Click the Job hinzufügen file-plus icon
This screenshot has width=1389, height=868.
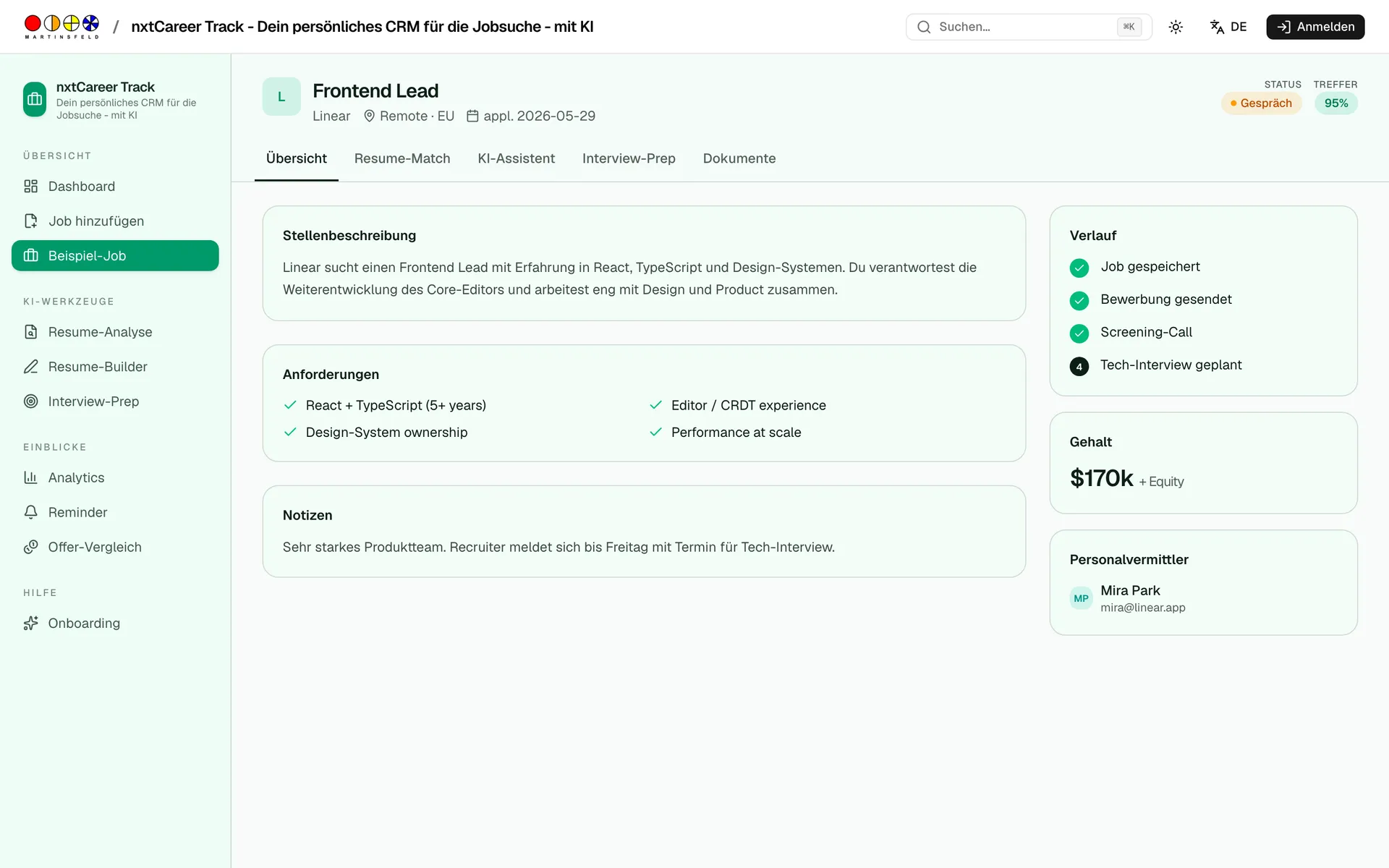[x=30, y=221]
